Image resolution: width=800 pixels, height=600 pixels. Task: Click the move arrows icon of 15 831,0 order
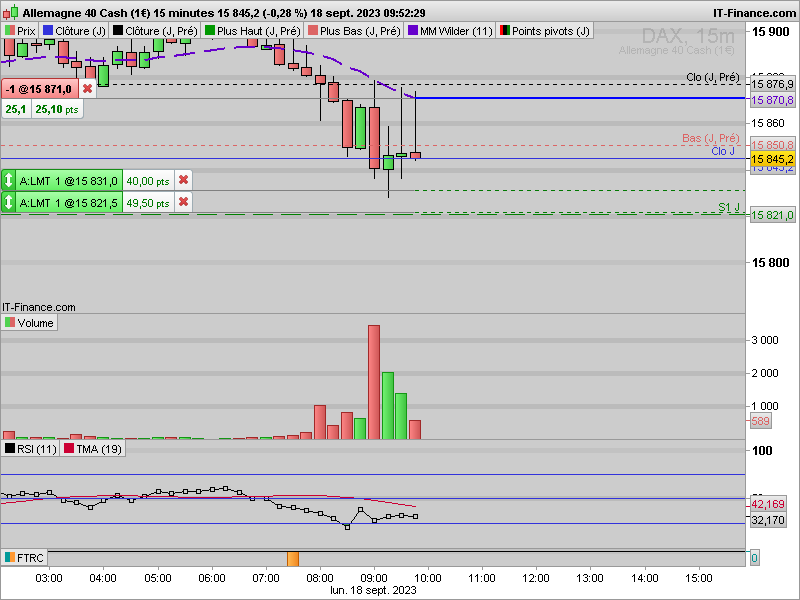pyautogui.click(x=9, y=181)
